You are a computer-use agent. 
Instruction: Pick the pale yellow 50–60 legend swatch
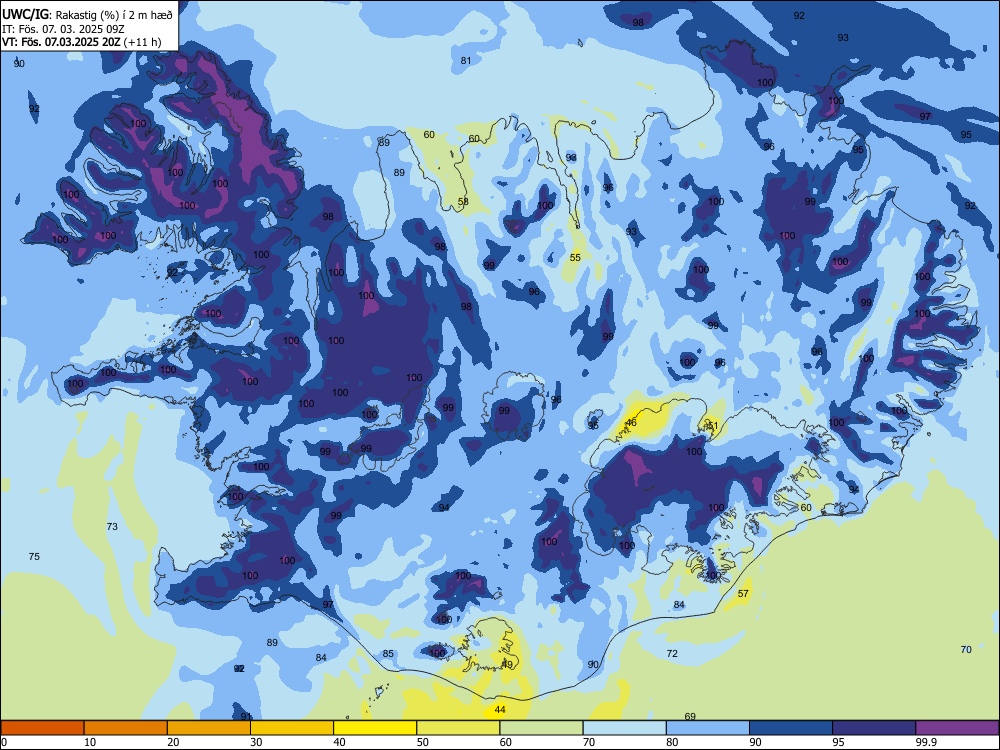tap(459, 728)
